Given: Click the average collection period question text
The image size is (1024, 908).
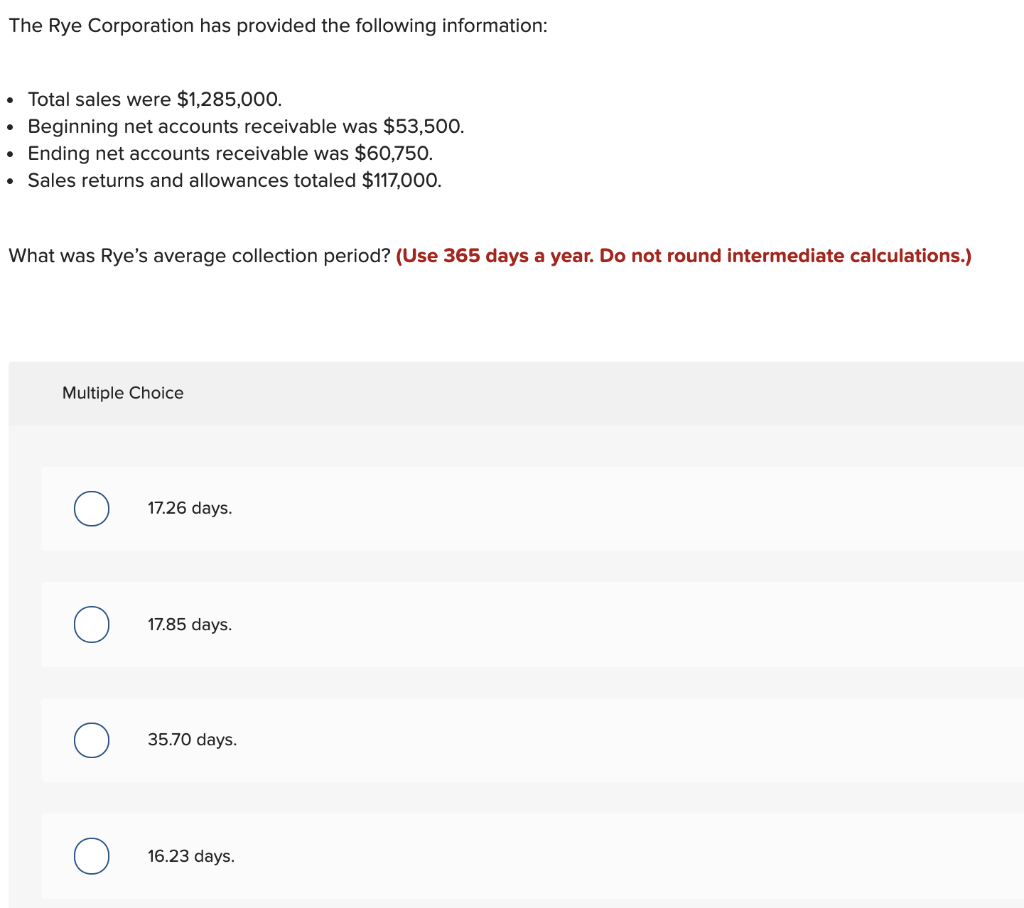Looking at the screenshot, I should click(x=199, y=255).
